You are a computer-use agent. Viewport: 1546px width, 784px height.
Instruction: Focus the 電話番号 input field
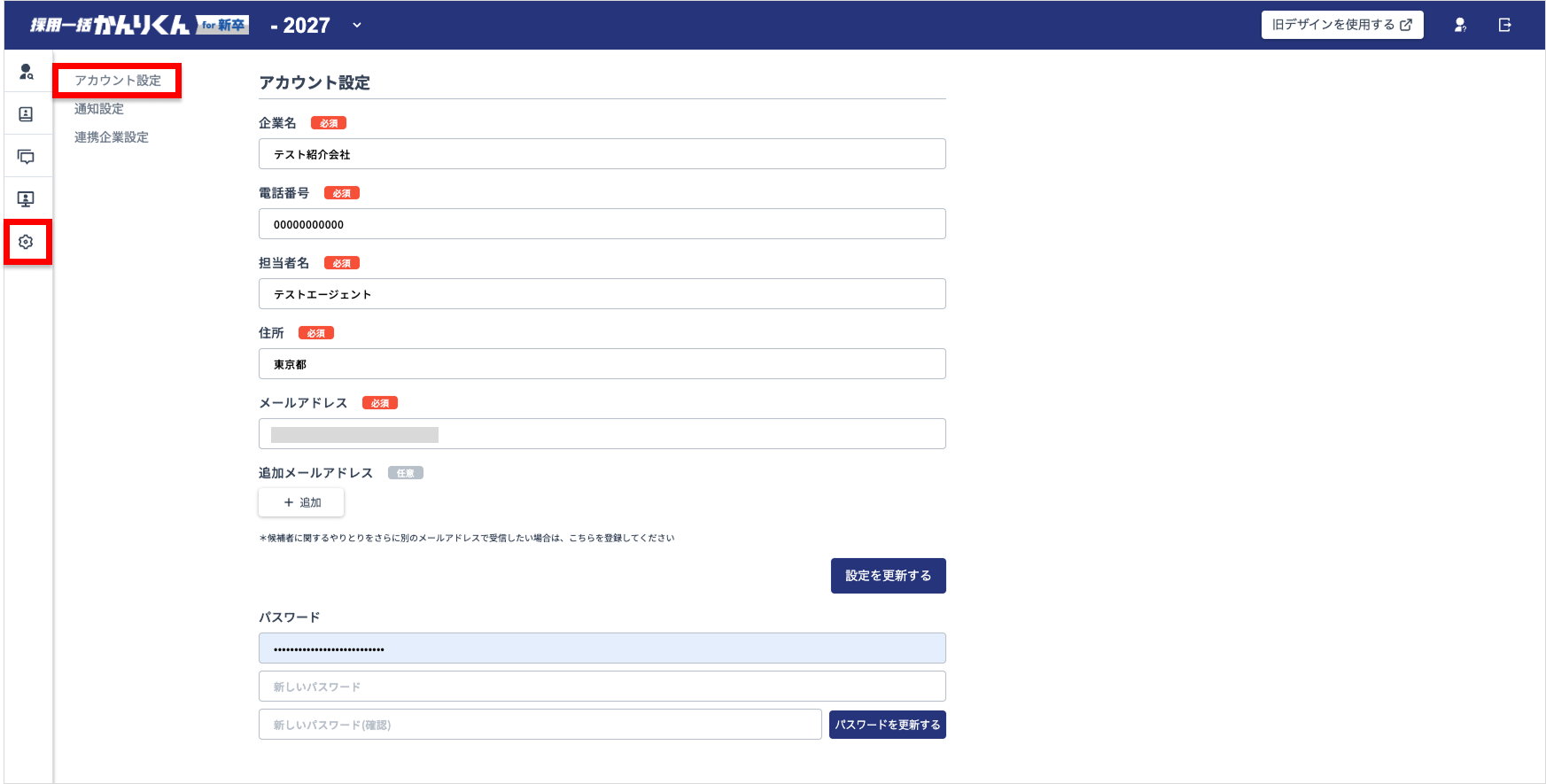[x=602, y=224]
